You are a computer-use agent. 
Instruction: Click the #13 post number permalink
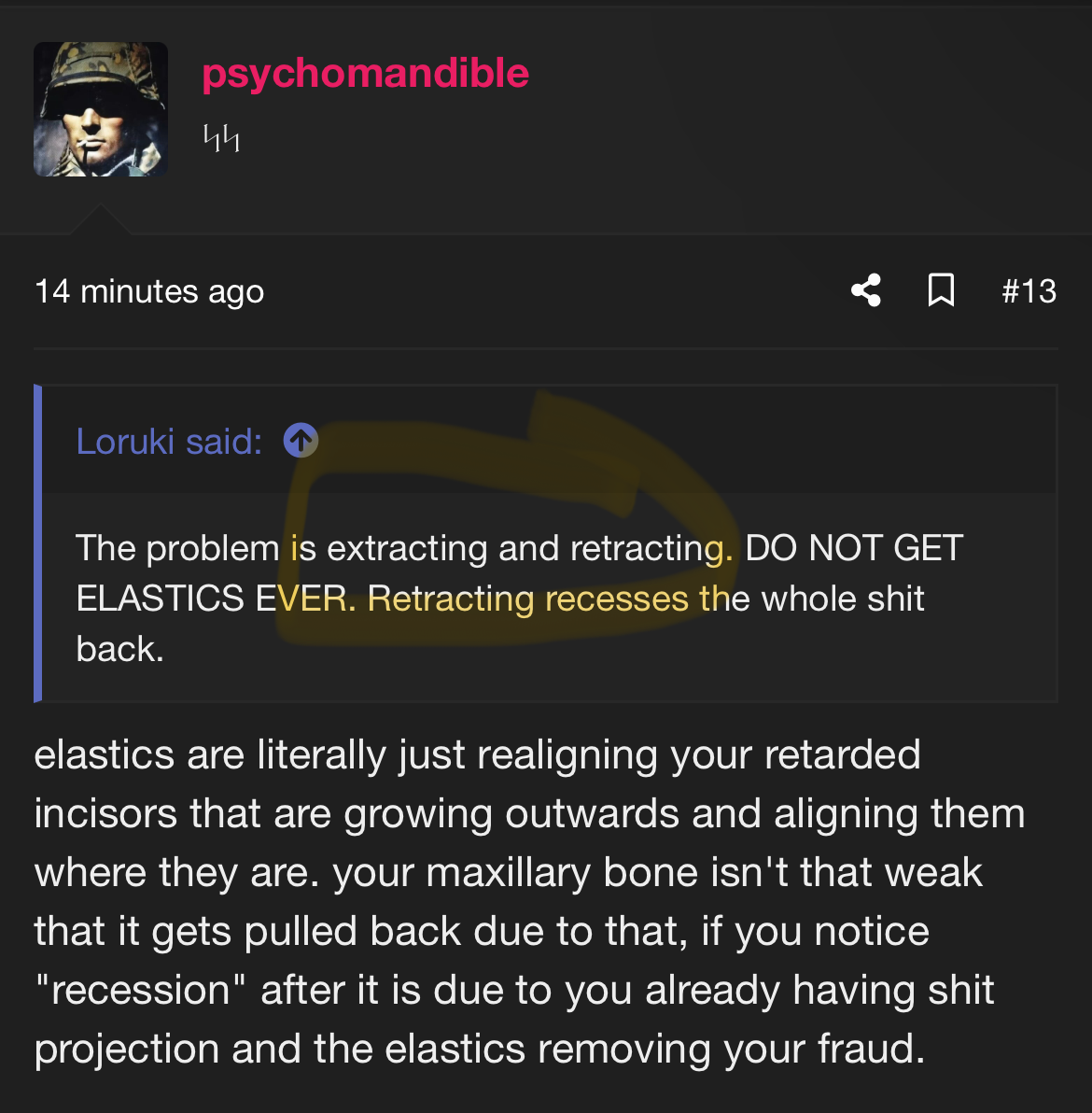click(x=1029, y=291)
